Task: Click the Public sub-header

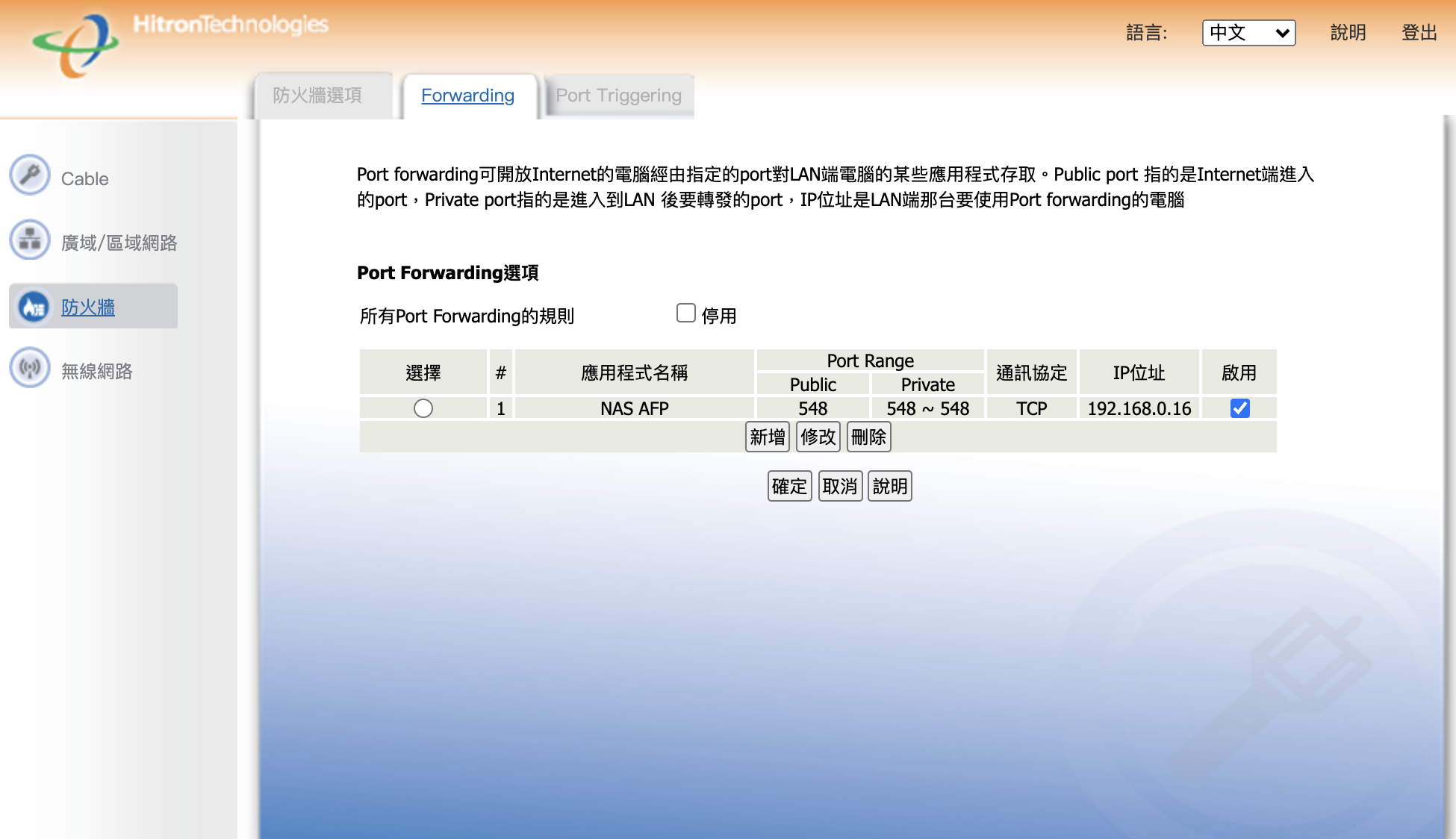Action: 813,384
